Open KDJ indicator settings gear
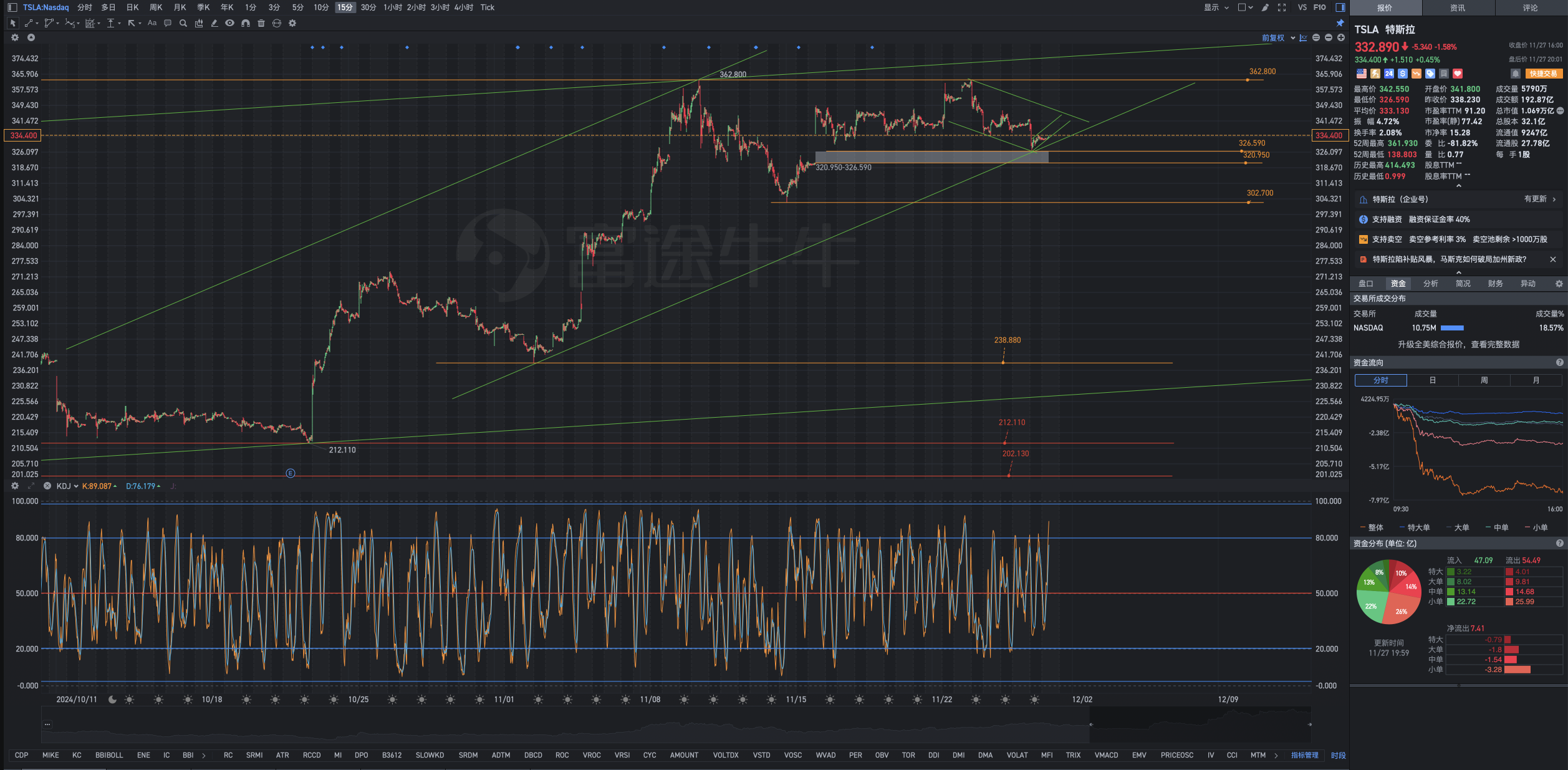Viewport: 1568px width, 770px height. click(15, 486)
